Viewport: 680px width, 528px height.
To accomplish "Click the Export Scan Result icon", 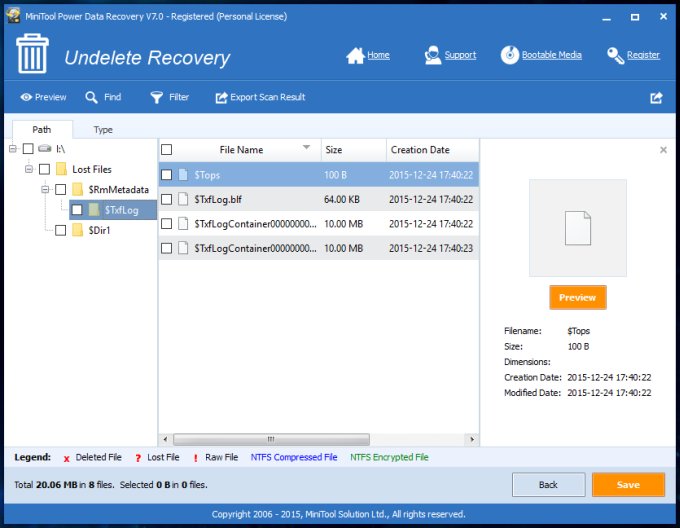I will pos(221,98).
